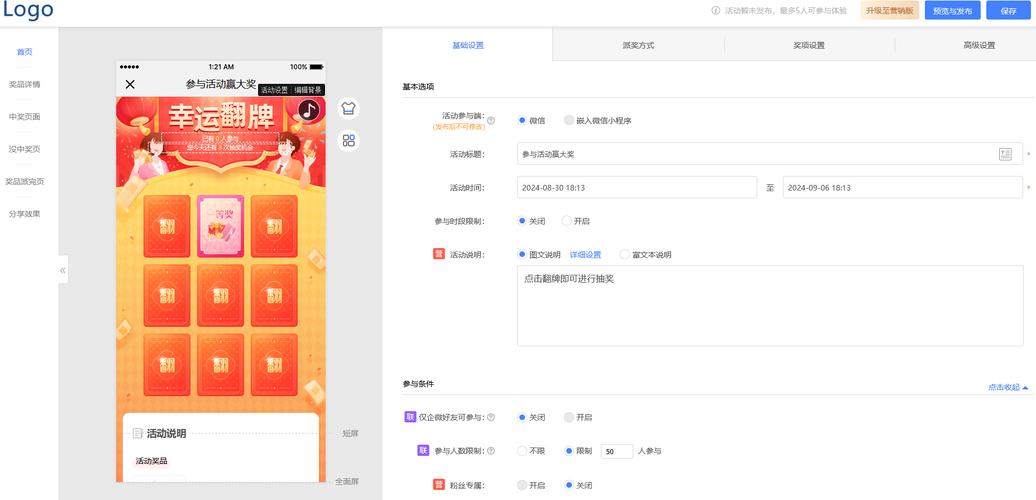Click the 保存 button

[x=1008, y=11]
